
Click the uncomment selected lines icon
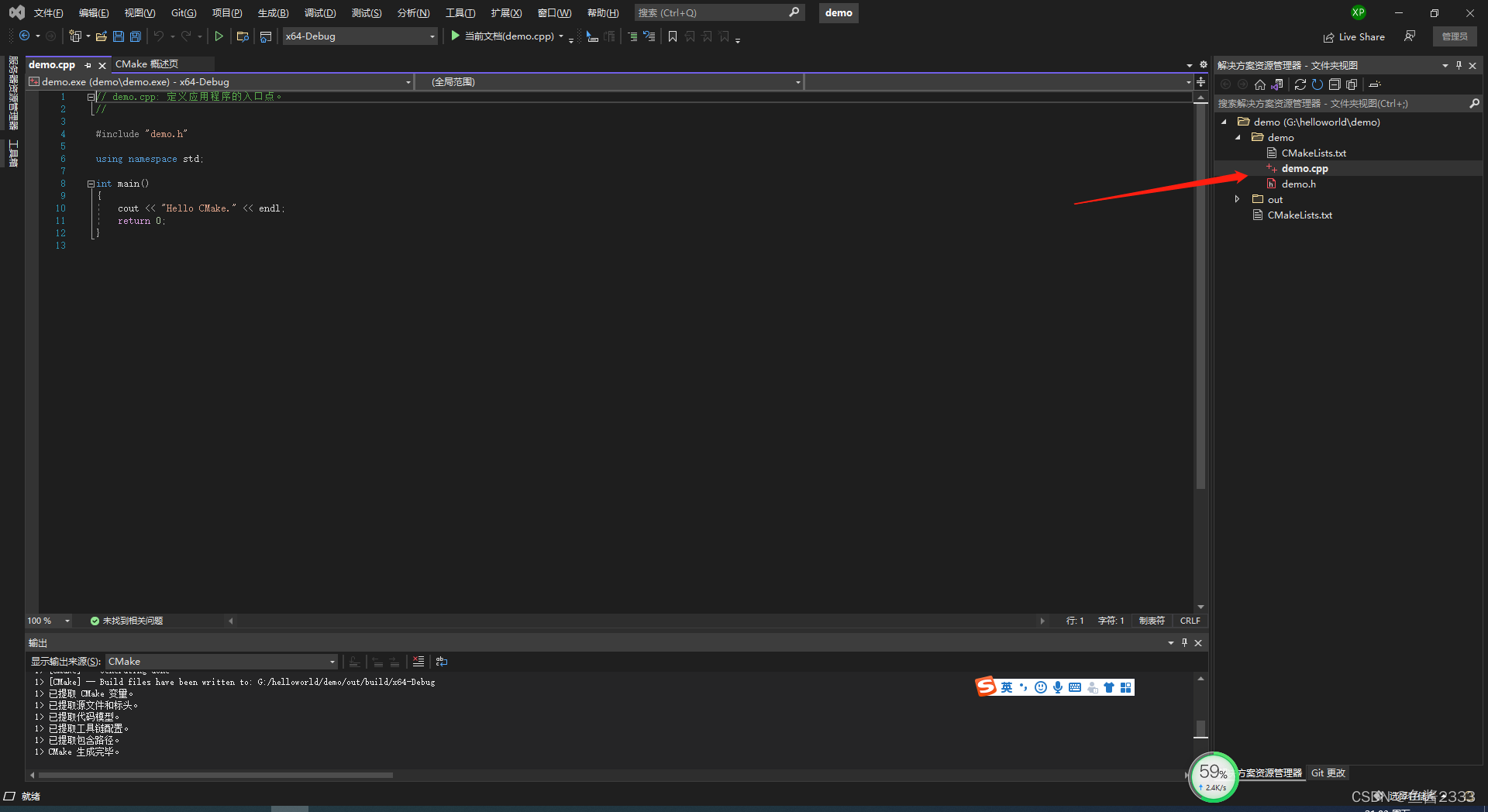[x=649, y=36]
